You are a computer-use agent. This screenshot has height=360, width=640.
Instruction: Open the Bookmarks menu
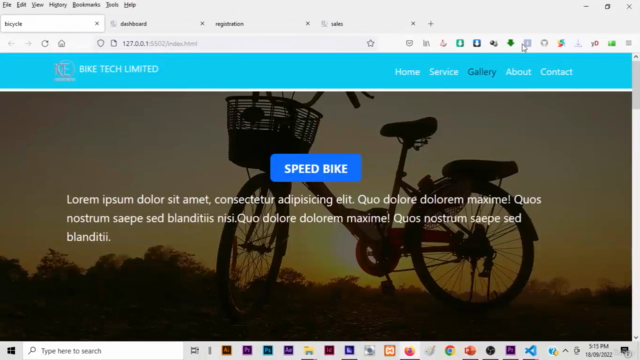click(x=86, y=5)
